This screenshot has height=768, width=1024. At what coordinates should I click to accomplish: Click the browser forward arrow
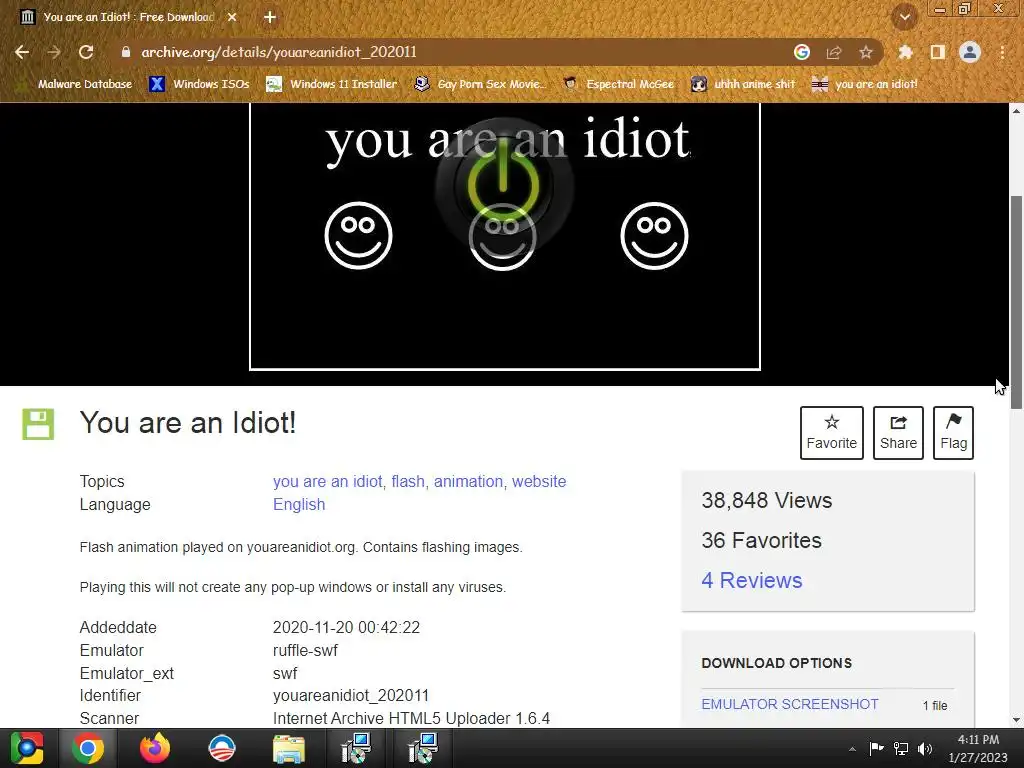[x=54, y=52]
